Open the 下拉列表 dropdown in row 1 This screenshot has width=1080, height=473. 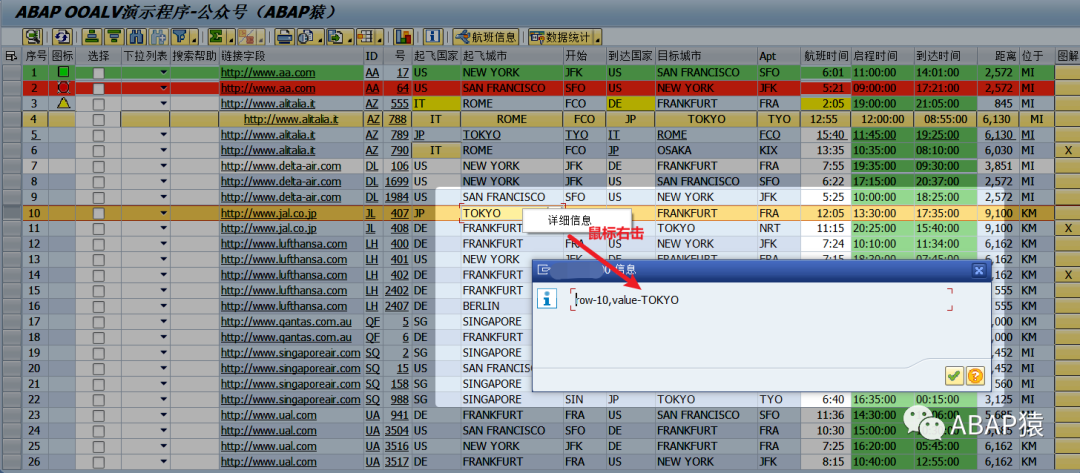tap(163, 72)
